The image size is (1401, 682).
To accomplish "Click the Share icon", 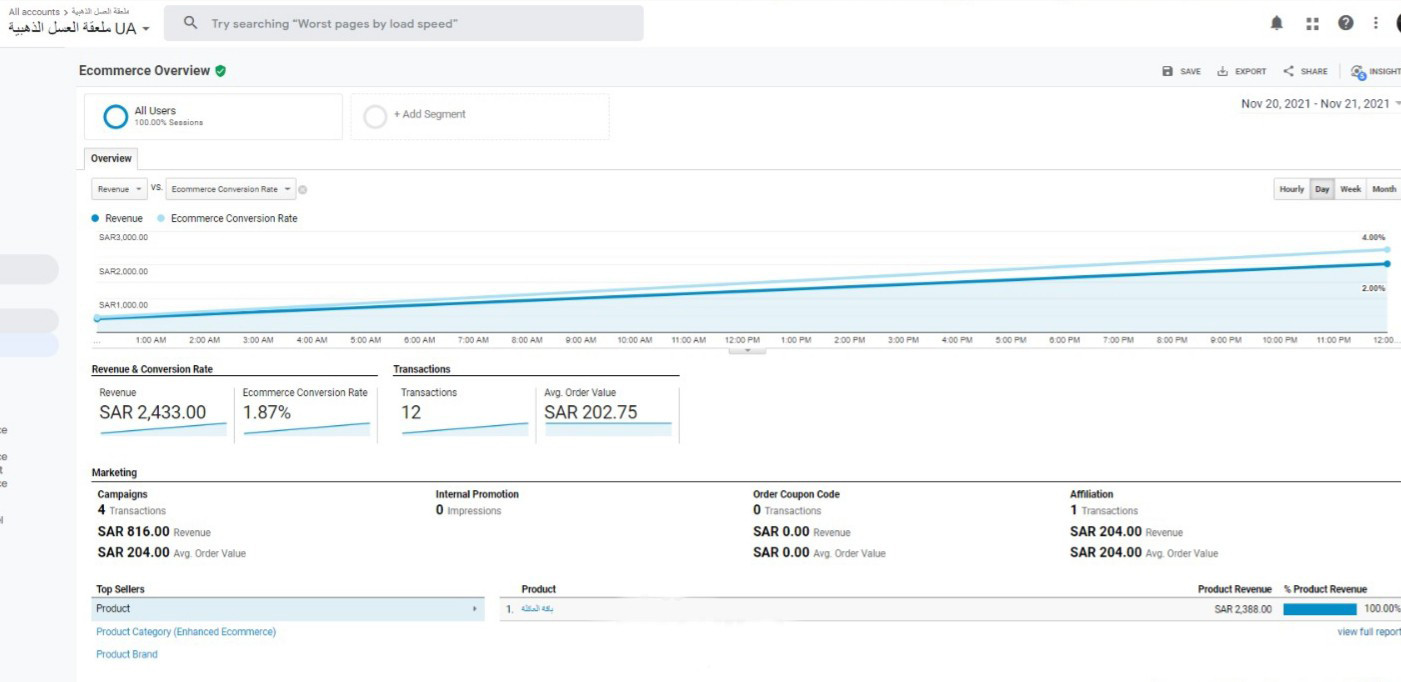I will (x=1289, y=71).
